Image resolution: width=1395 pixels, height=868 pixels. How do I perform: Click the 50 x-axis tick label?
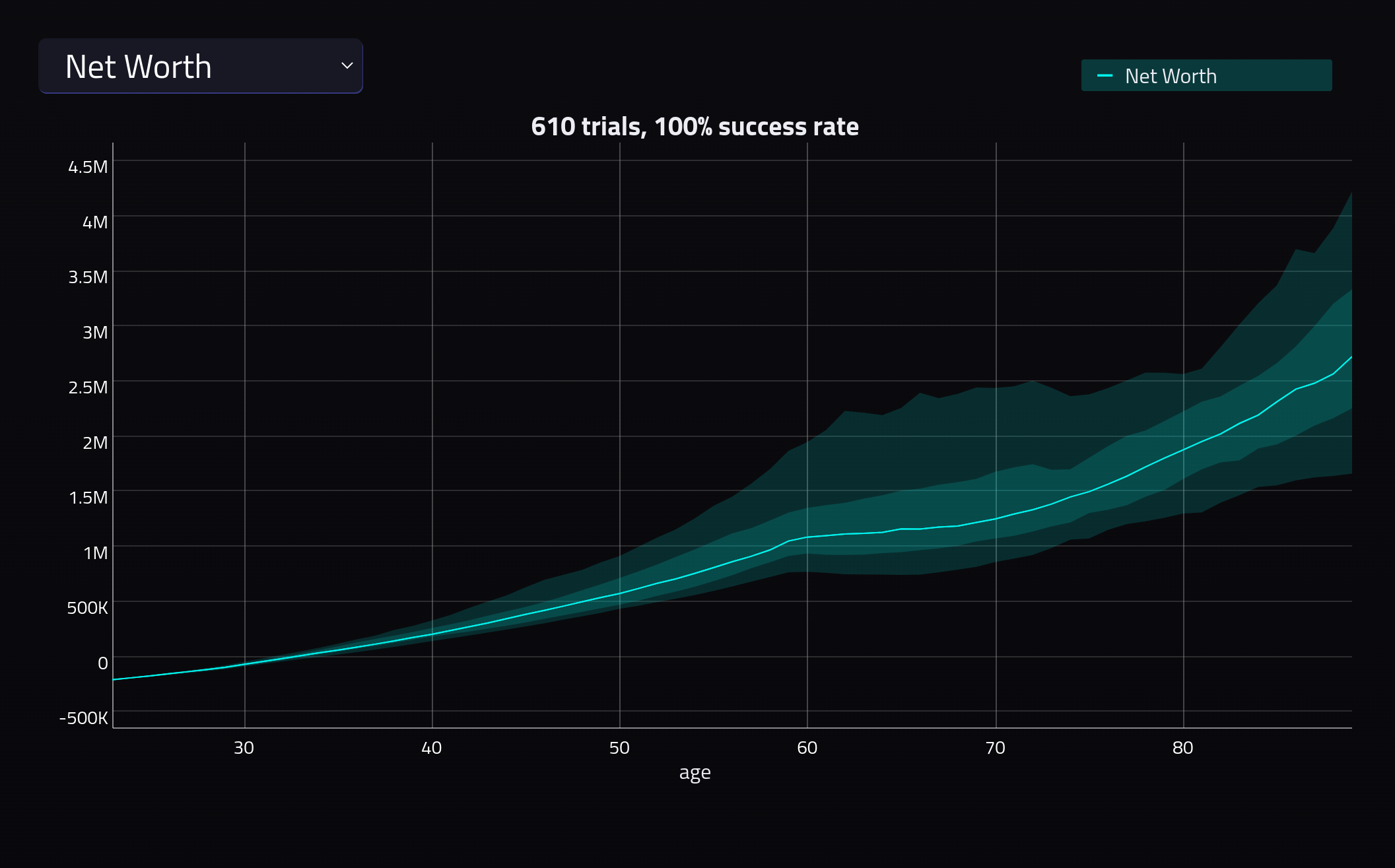pos(619,748)
